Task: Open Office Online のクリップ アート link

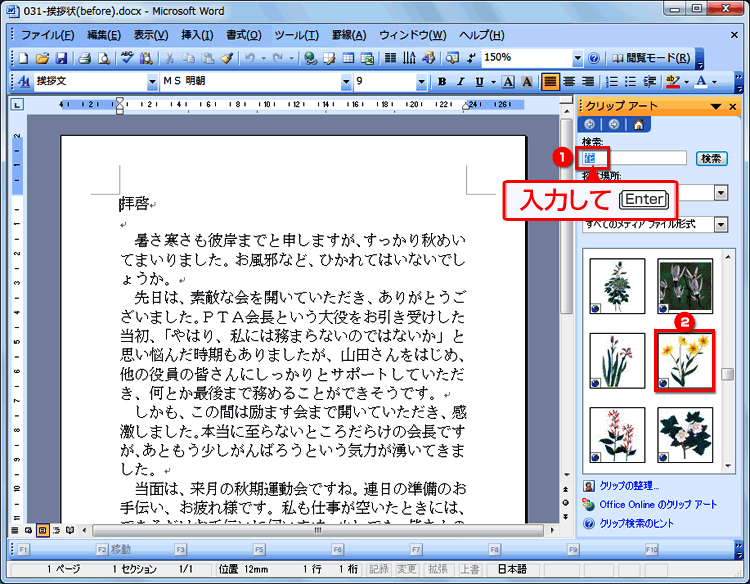Action: click(658, 505)
